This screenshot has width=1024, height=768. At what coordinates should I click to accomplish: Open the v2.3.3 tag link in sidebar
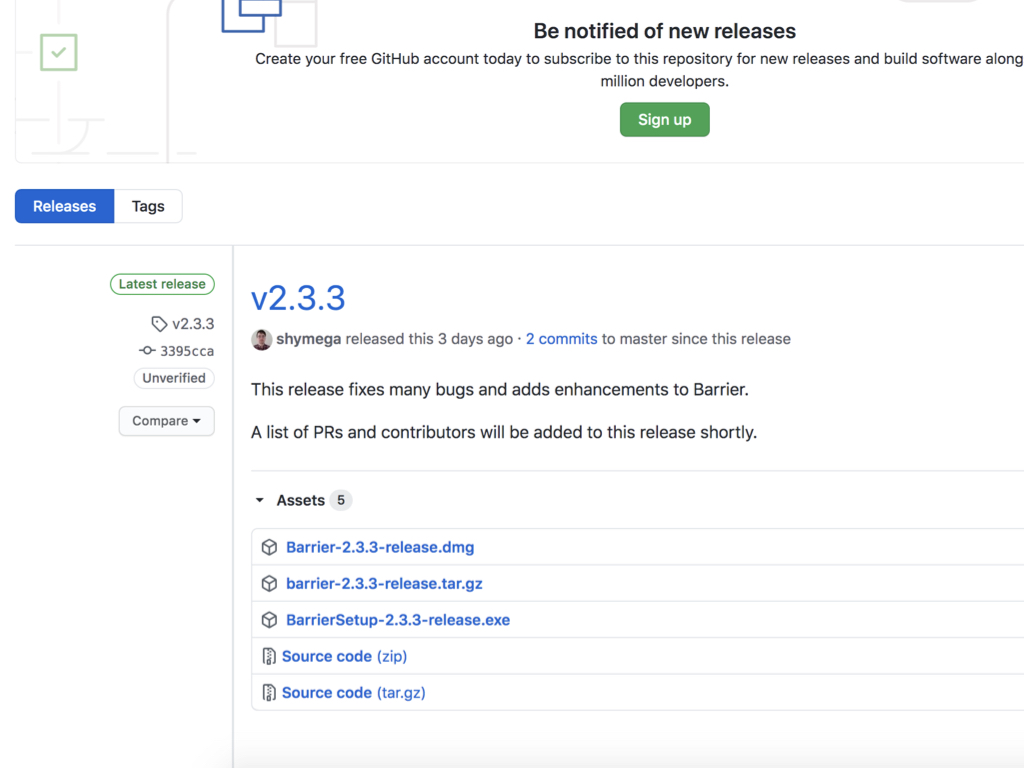click(x=193, y=324)
